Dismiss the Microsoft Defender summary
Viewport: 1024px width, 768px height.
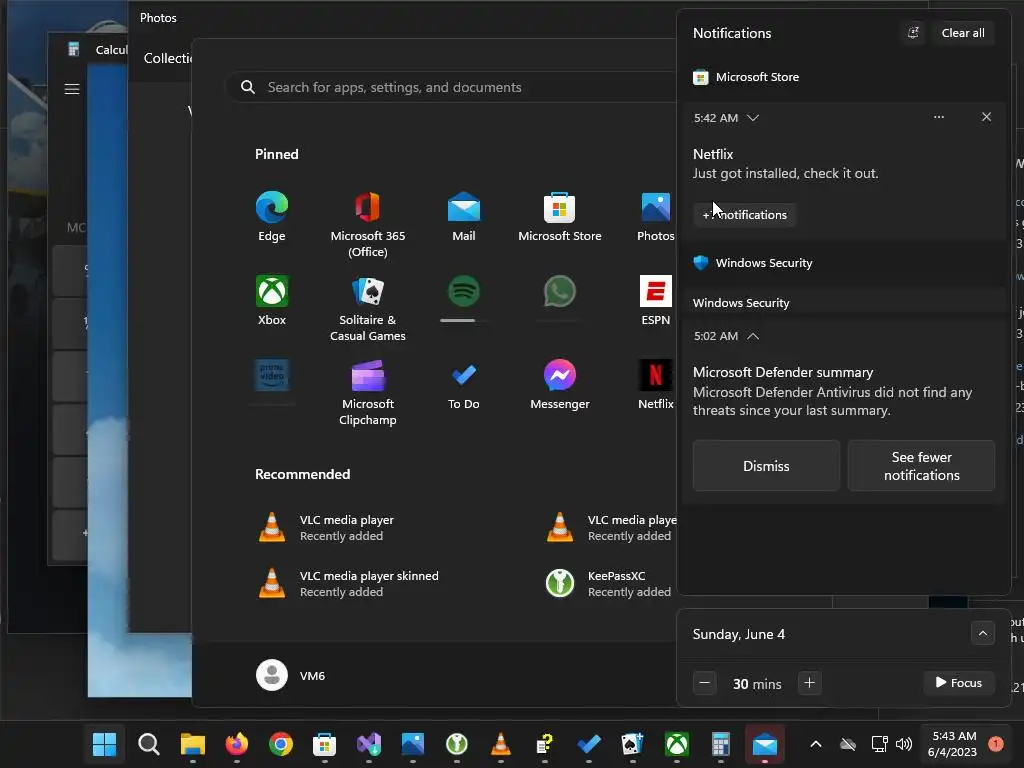click(766, 466)
